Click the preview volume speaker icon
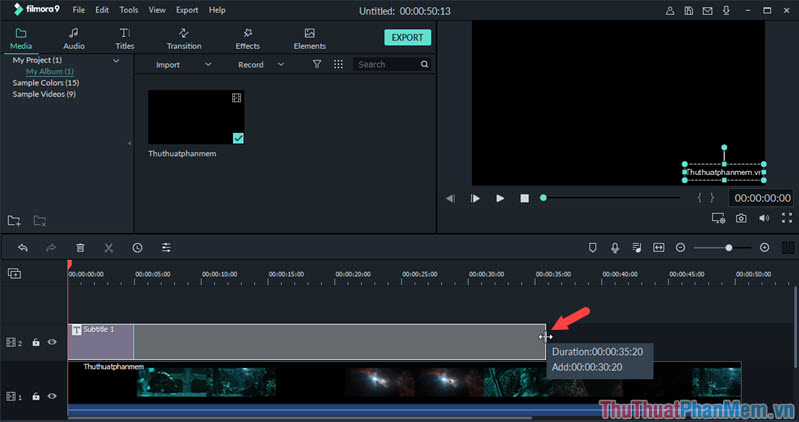Image resolution: width=799 pixels, height=422 pixels. [x=764, y=218]
